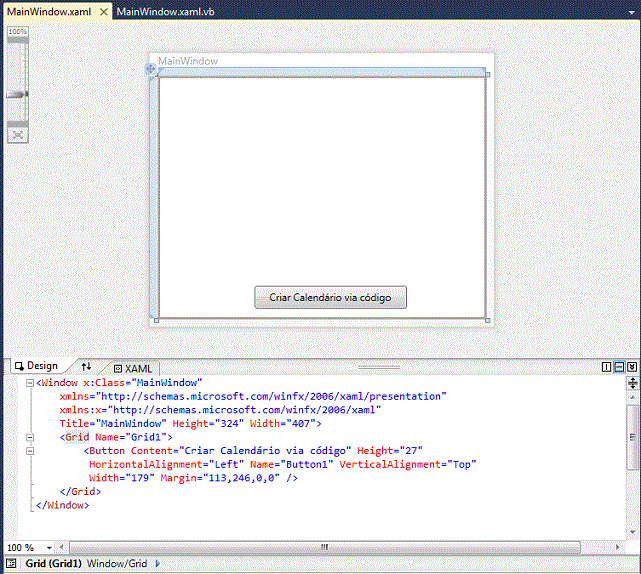Collapse the Window element in XAML
Screen dimensions: 641x574
click(30, 383)
